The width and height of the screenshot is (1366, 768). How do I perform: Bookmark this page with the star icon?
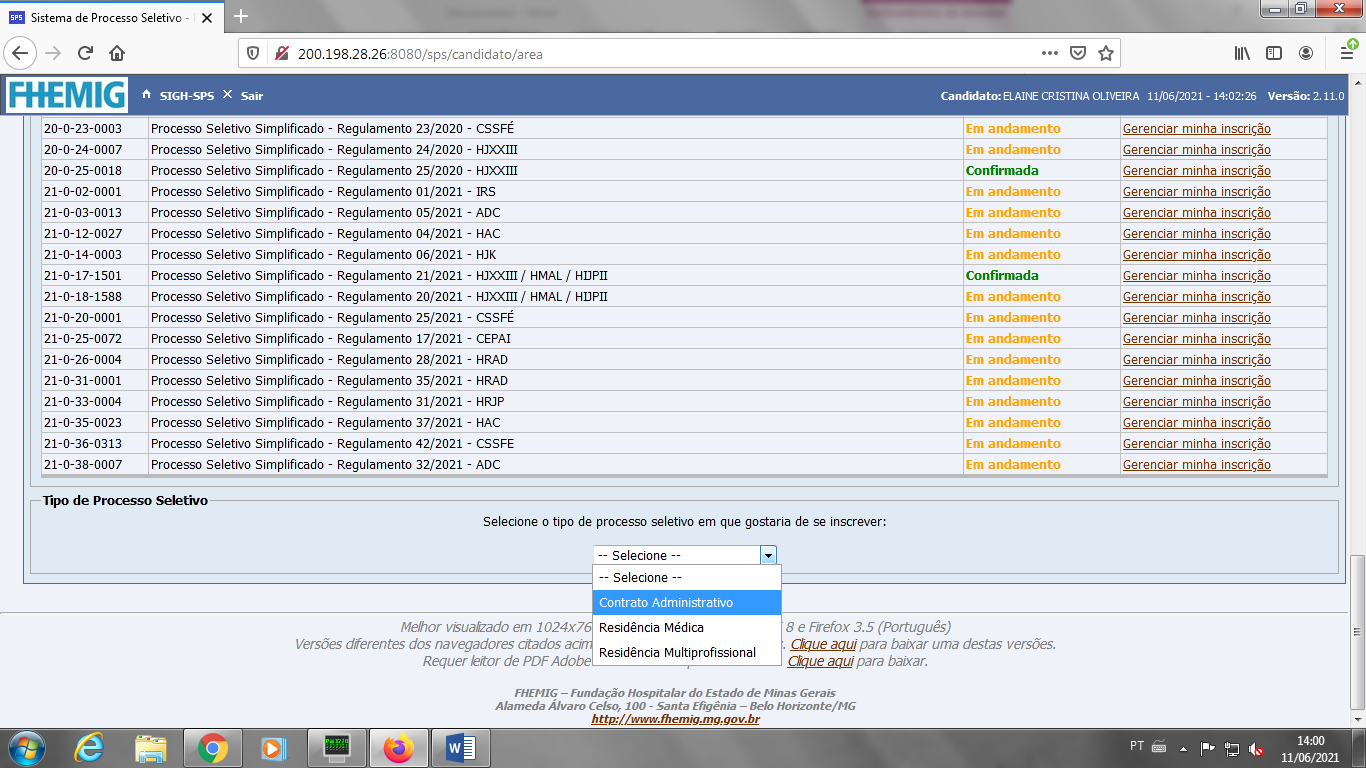(1105, 53)
